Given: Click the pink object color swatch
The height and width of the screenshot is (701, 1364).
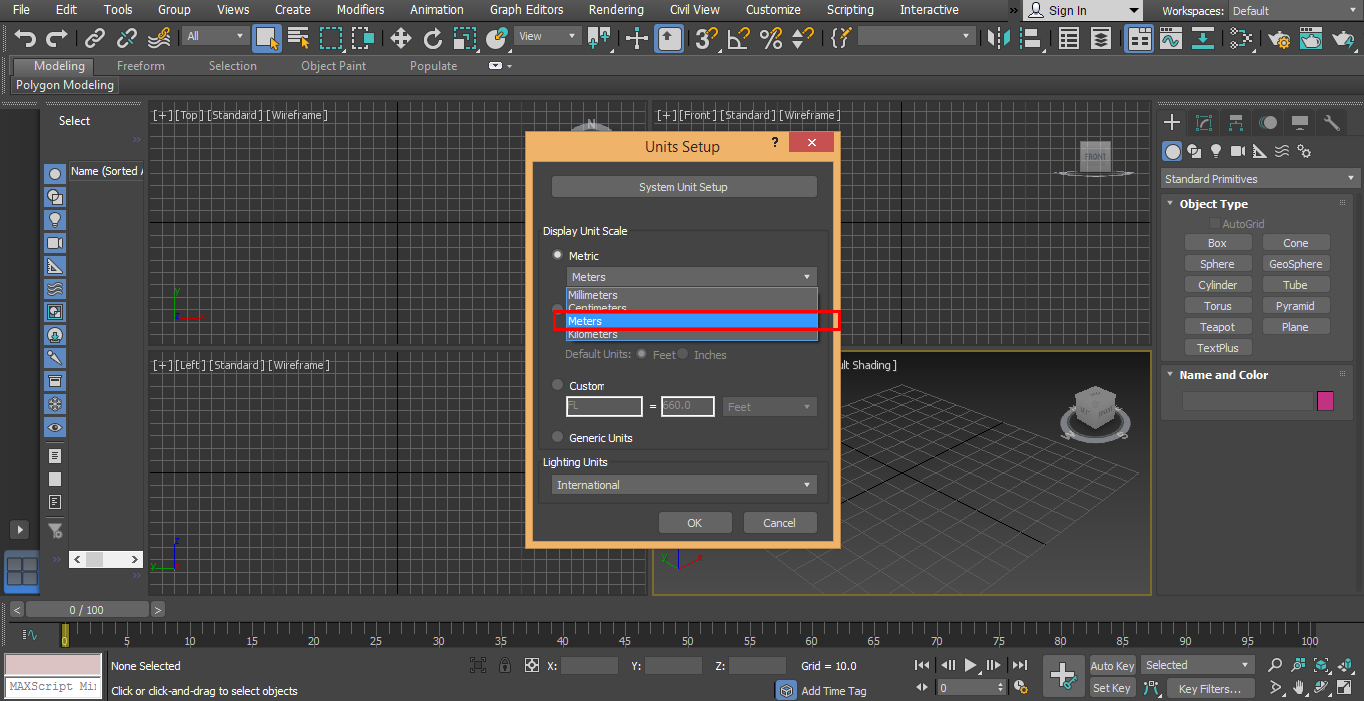Looking at the screenshot, I should tap(1325, 401).
